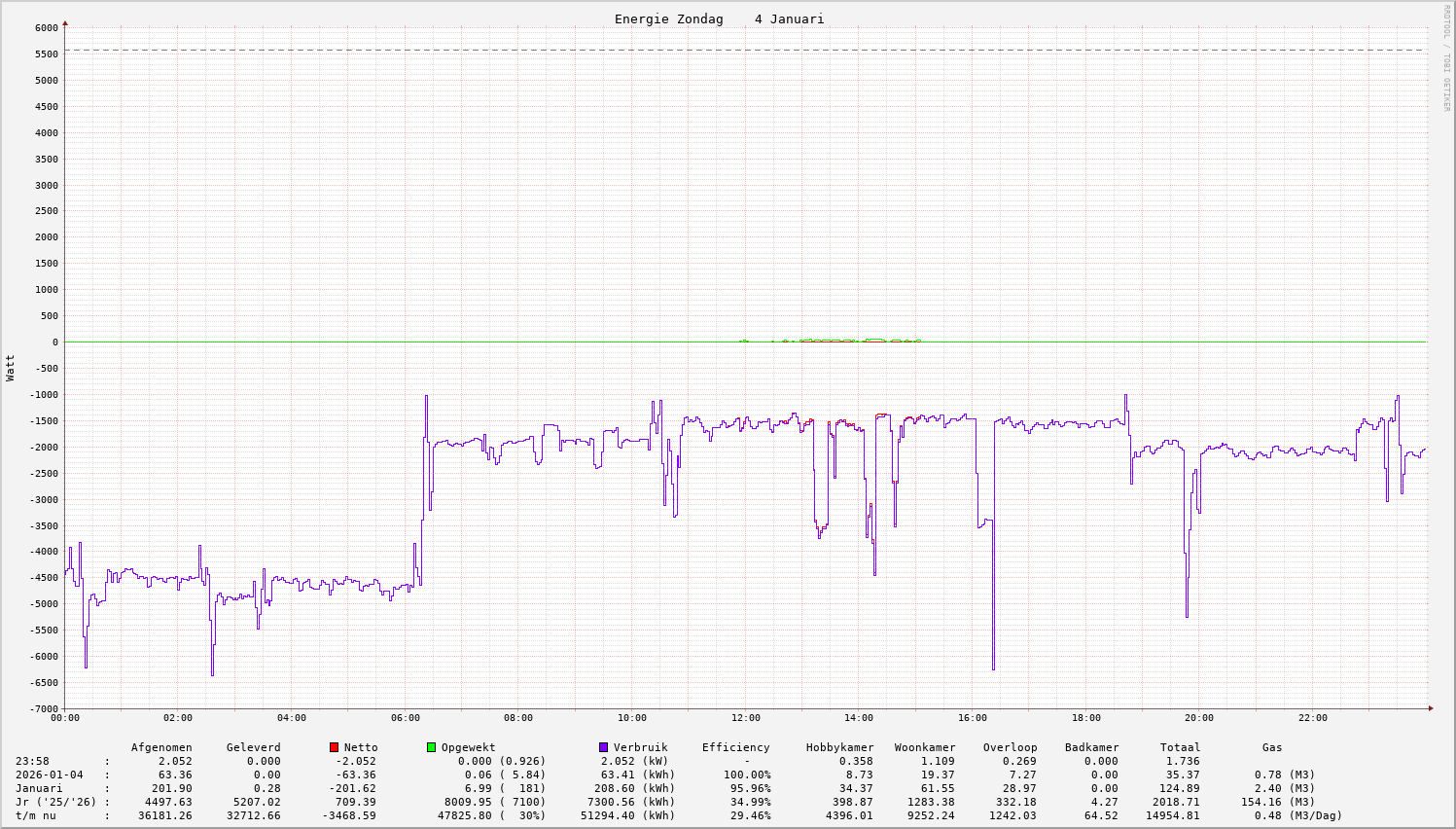Click the Efficiency column header
The height and width of the screenshot is (829, 1456).
pos(735,747)
